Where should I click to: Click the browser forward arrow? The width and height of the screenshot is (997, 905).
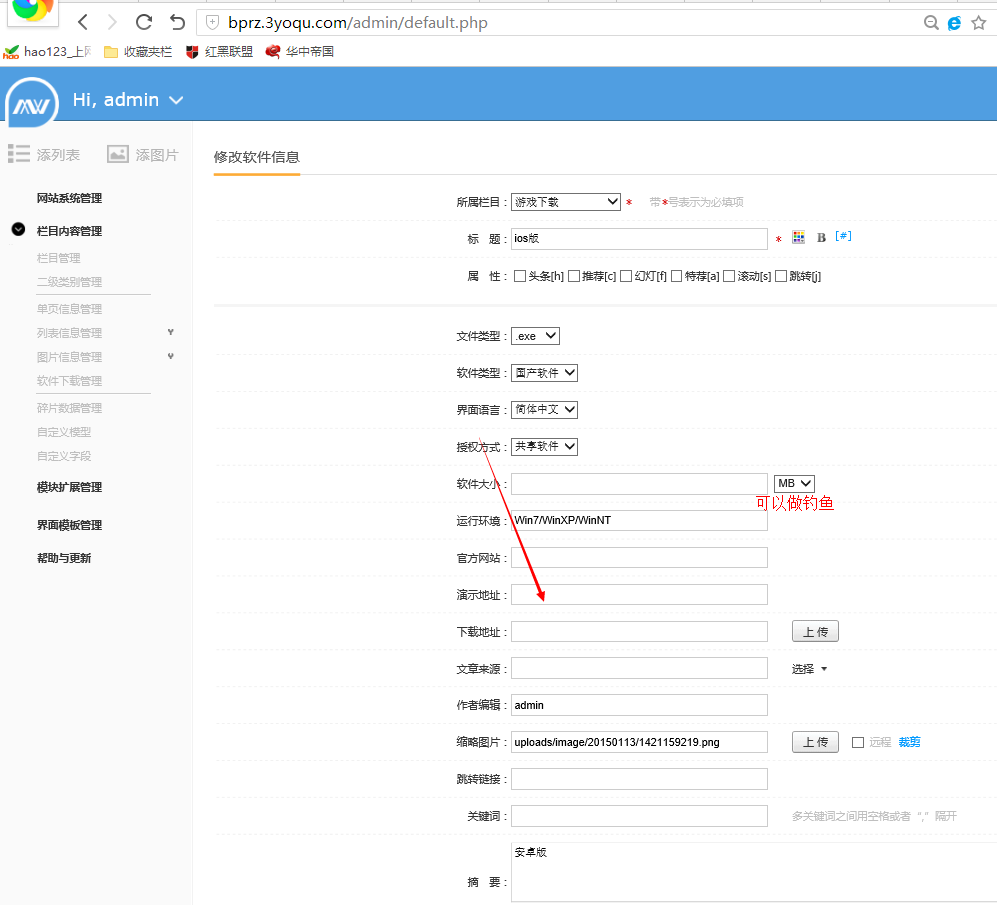click(113, 22)
